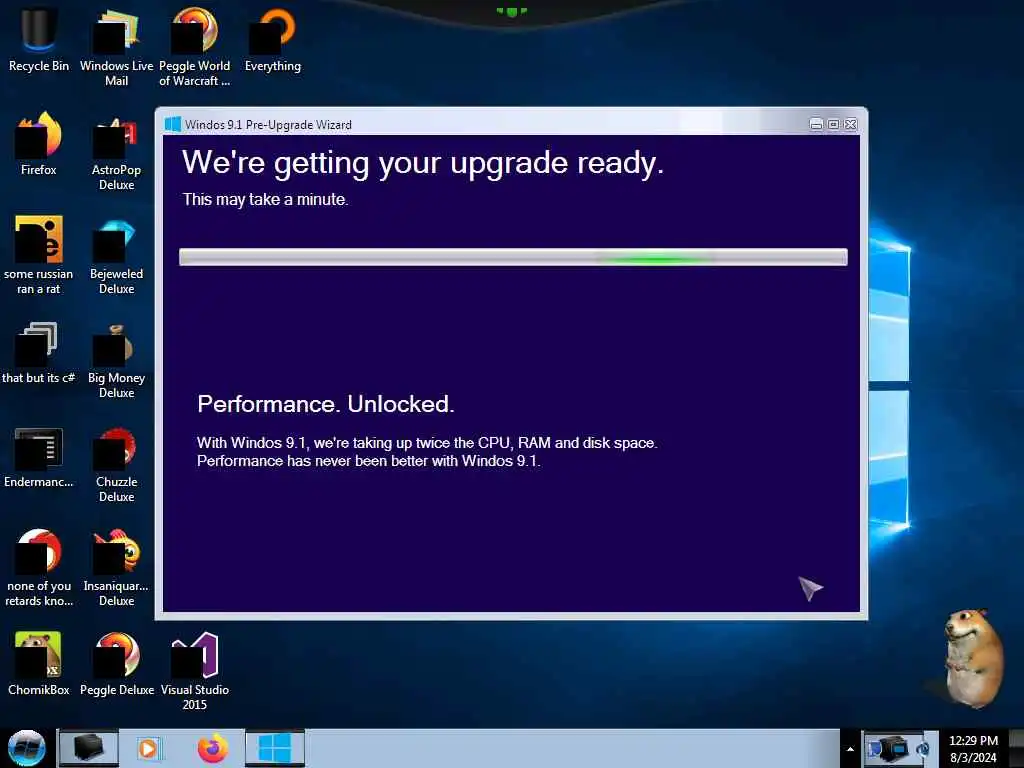Click the Insaniquarium Deluxe desktop icon
The height and width of the screenshot is (768, 1024).
tap(116, 568)
